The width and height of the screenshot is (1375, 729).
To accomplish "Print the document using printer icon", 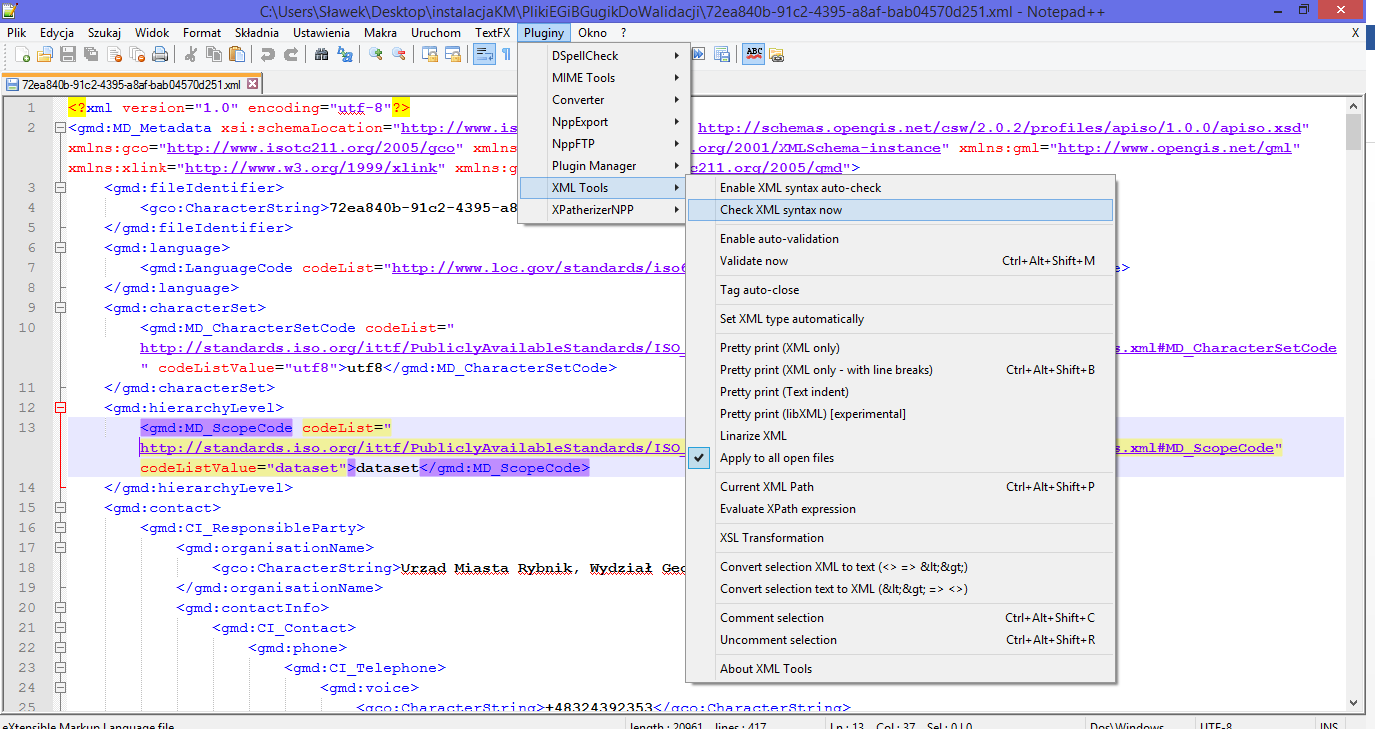I will 160,54.
